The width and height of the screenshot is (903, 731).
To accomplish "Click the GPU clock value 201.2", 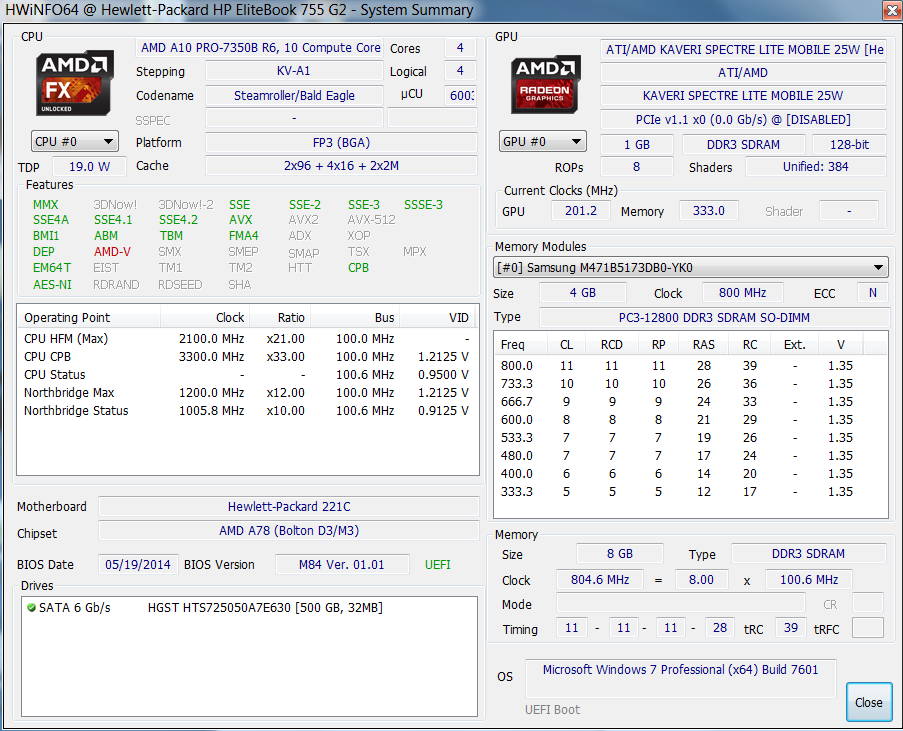I will 580,211.
